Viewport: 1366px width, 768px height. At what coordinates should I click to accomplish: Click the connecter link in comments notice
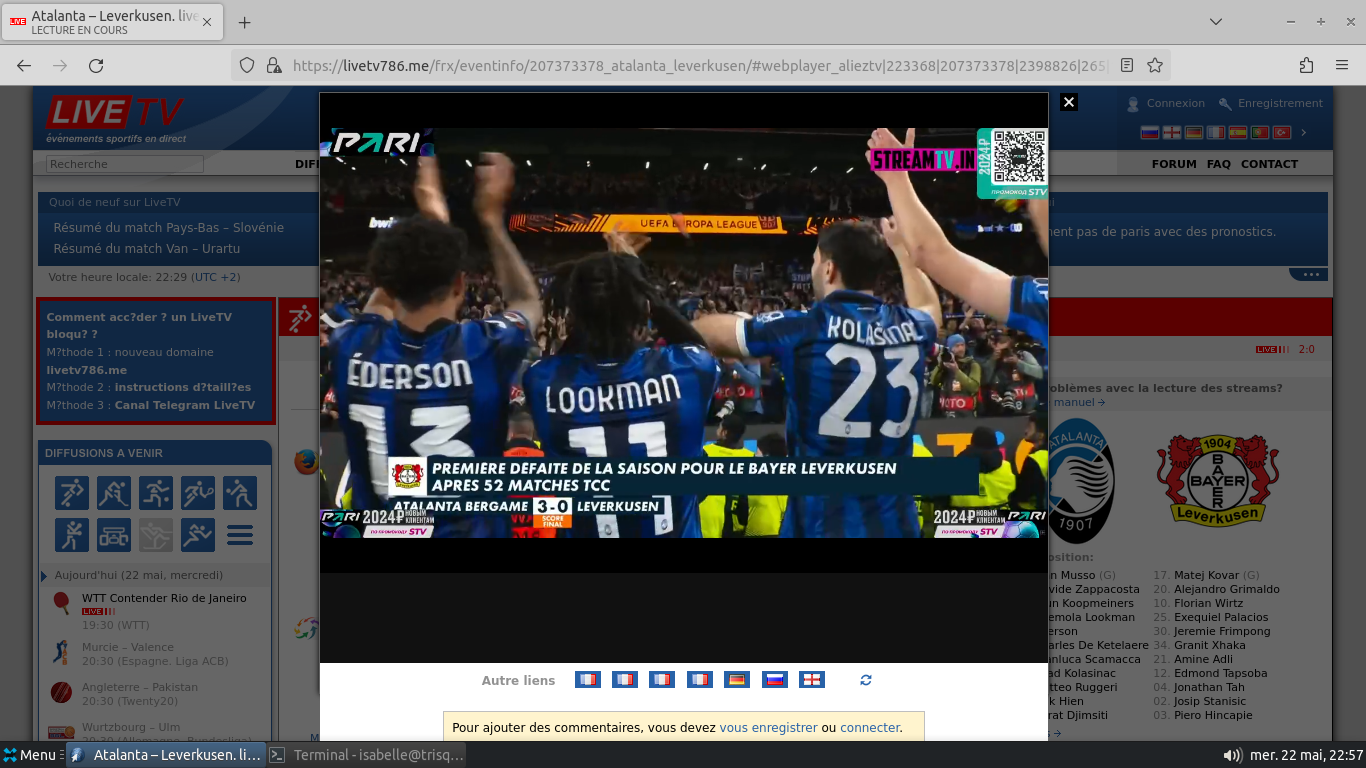tap(870, 728)
